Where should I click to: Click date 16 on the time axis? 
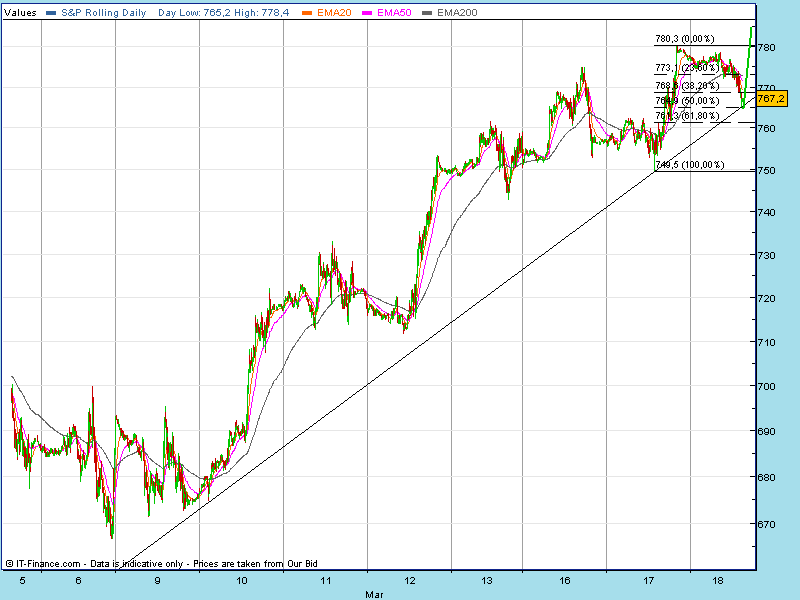(x=564, y=581)
